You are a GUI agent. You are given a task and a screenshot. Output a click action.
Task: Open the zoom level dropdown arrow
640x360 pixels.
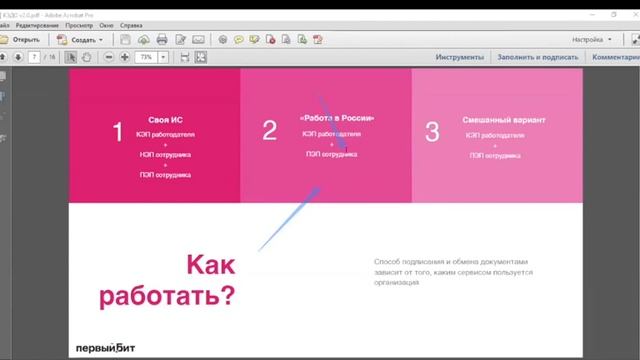163,57
